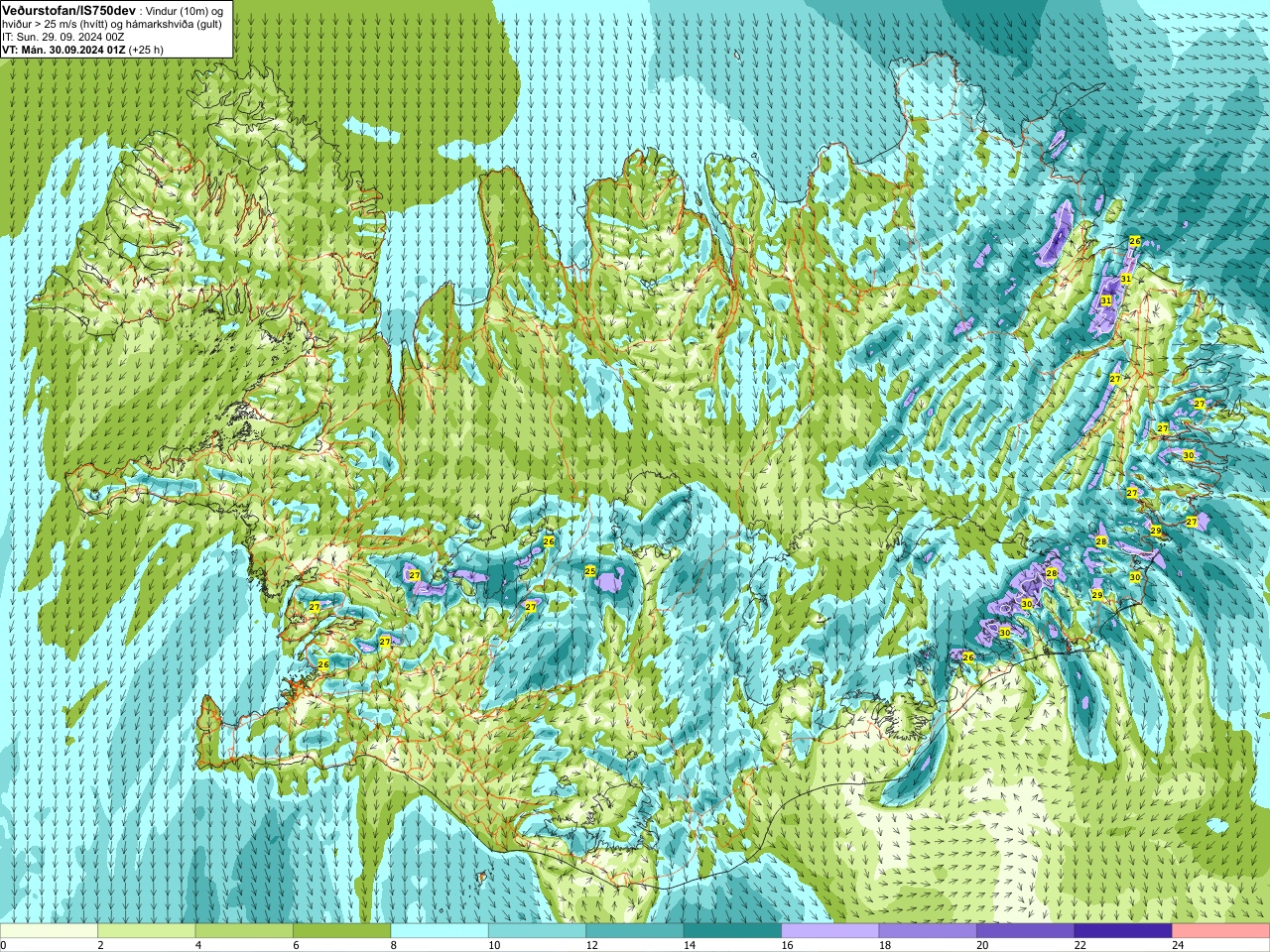Click the hviður > 25 m/s description line
Image resolution: width=1270 pixels, height=952 pixels.
point(112,23)
